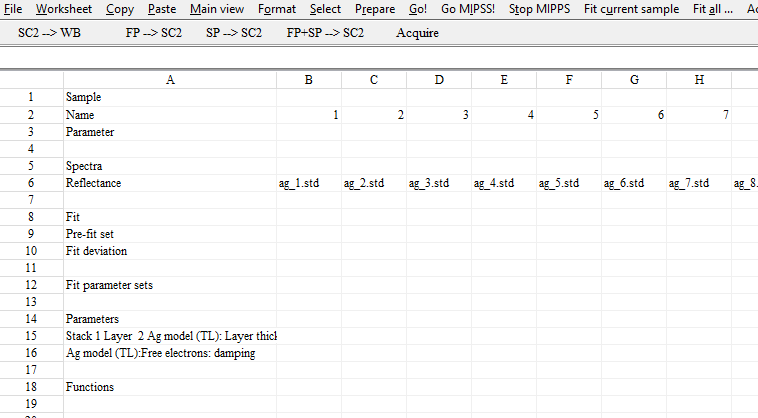
Task: Select column E header
Action: tap(504, 80)
